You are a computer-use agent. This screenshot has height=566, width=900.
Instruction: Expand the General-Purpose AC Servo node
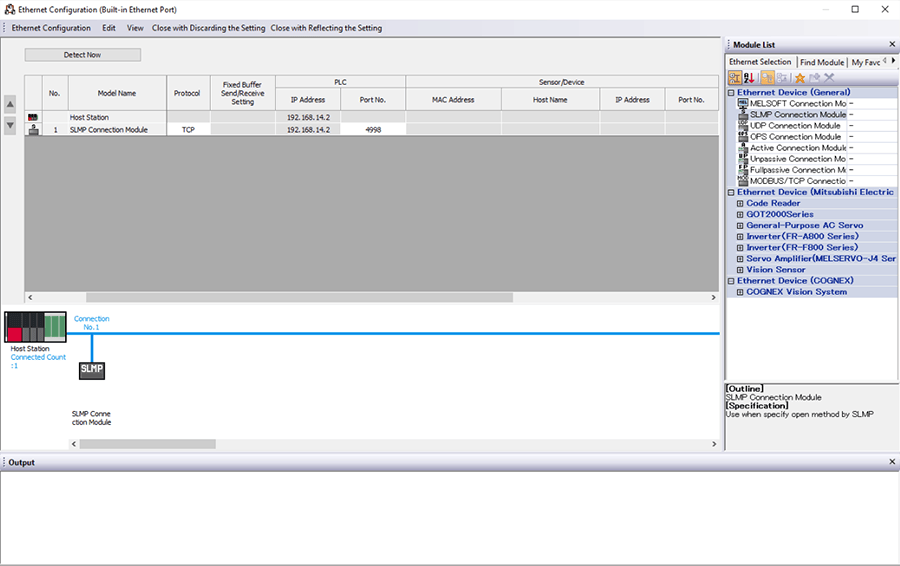pyautogui.click(x=740, y=226)
